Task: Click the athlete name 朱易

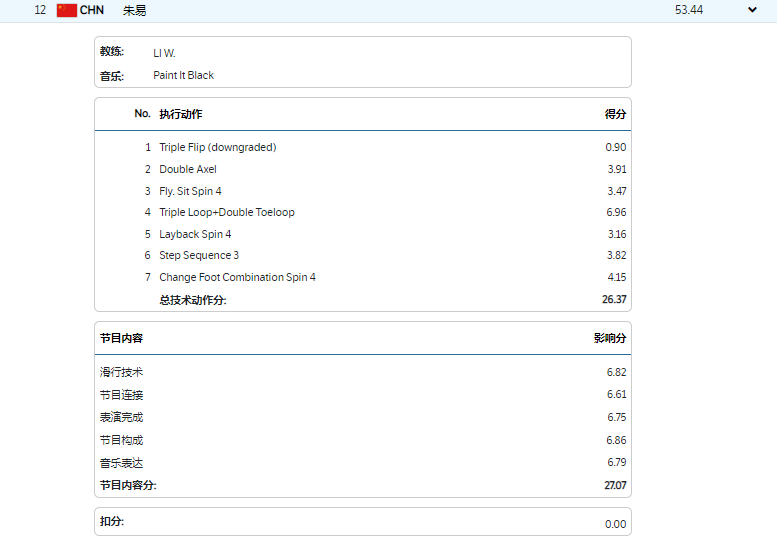Action: (x=134, y=10)
